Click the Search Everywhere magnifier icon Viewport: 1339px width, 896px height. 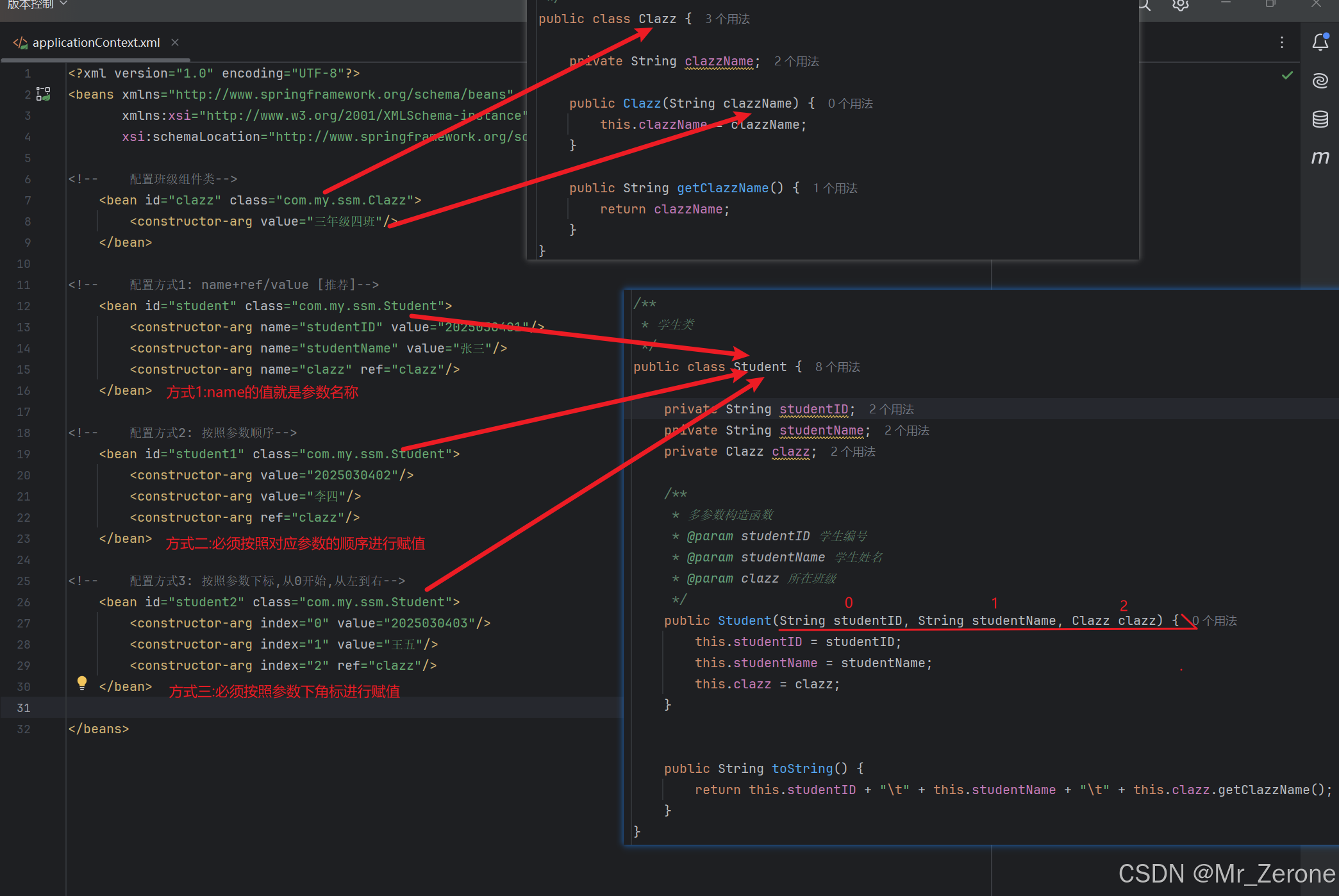[1144, 5]
